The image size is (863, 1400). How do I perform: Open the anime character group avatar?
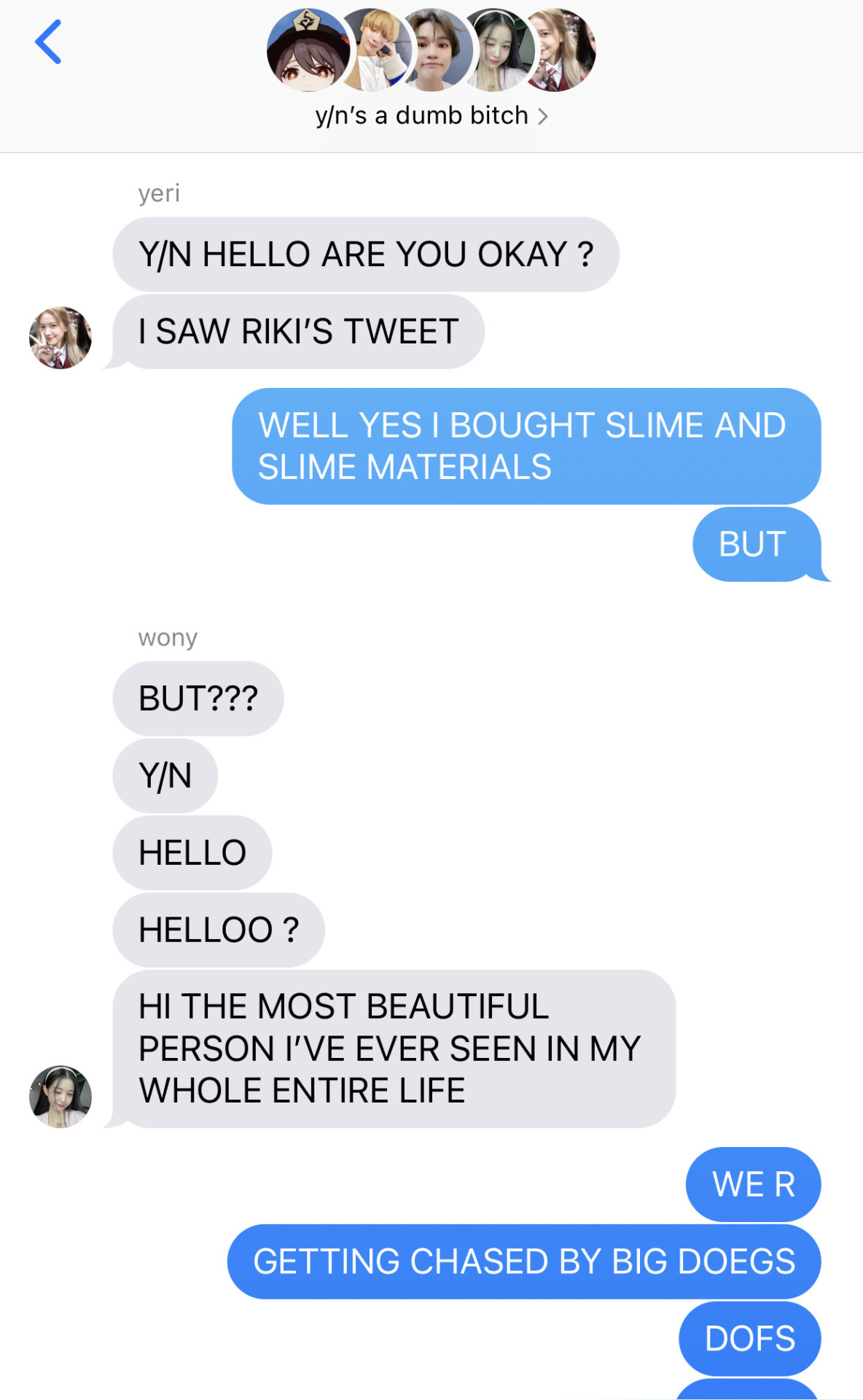(308, 50)
